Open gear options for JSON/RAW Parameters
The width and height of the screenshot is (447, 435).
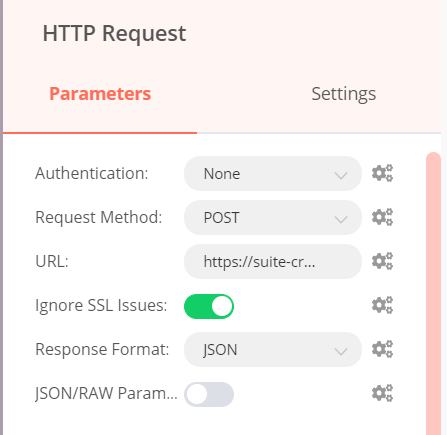tap(382, 393)
